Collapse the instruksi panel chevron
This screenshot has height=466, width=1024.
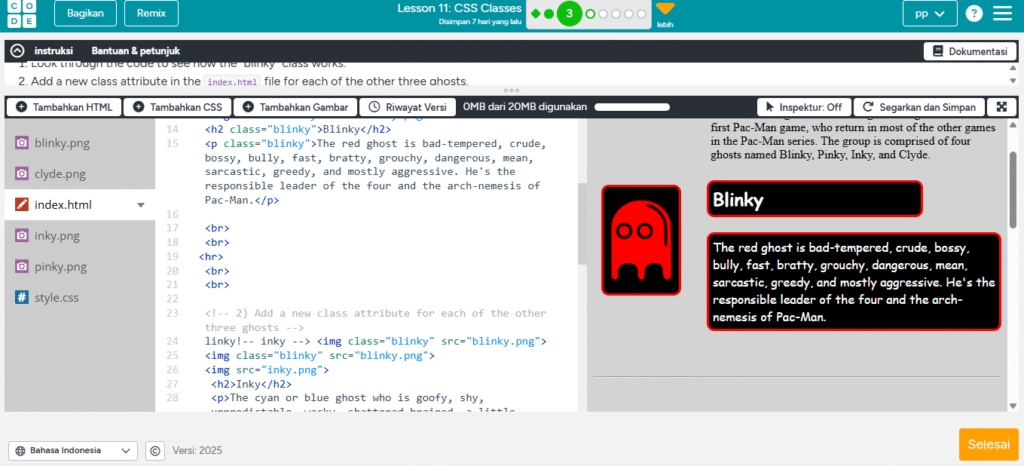tap(17, 50)
